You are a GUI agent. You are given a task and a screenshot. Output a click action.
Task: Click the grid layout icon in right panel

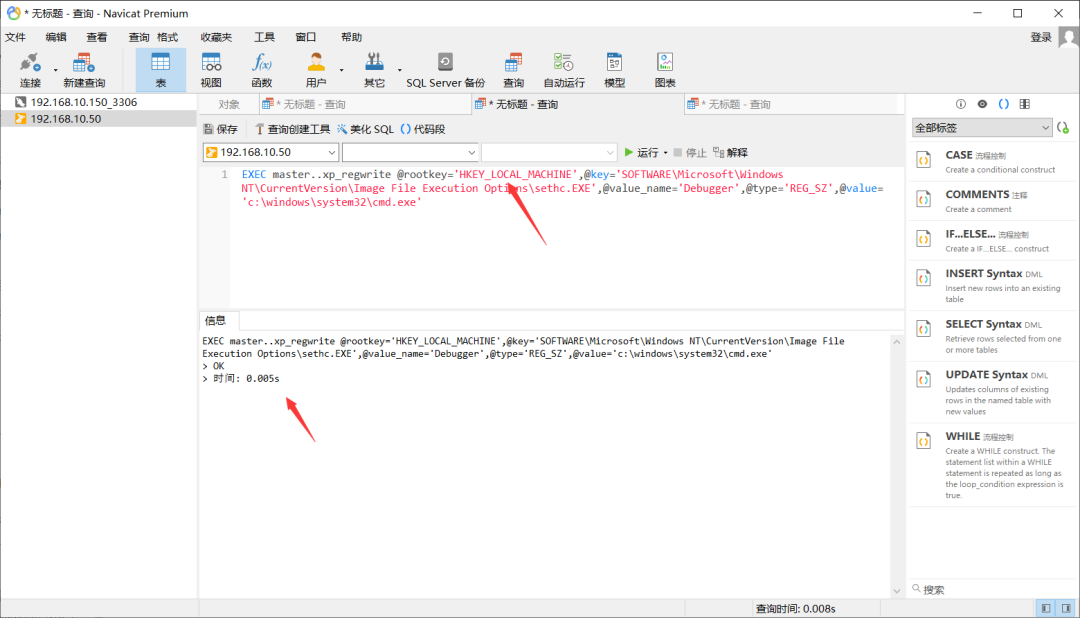click(x=1025, y=104)
